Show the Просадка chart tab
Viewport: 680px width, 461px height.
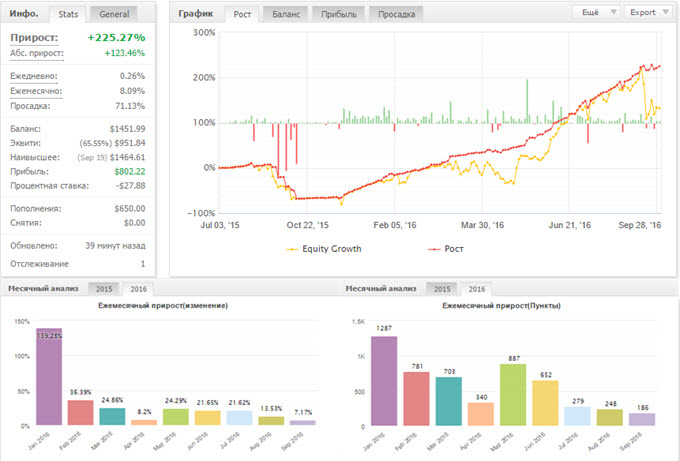[396, 14]
